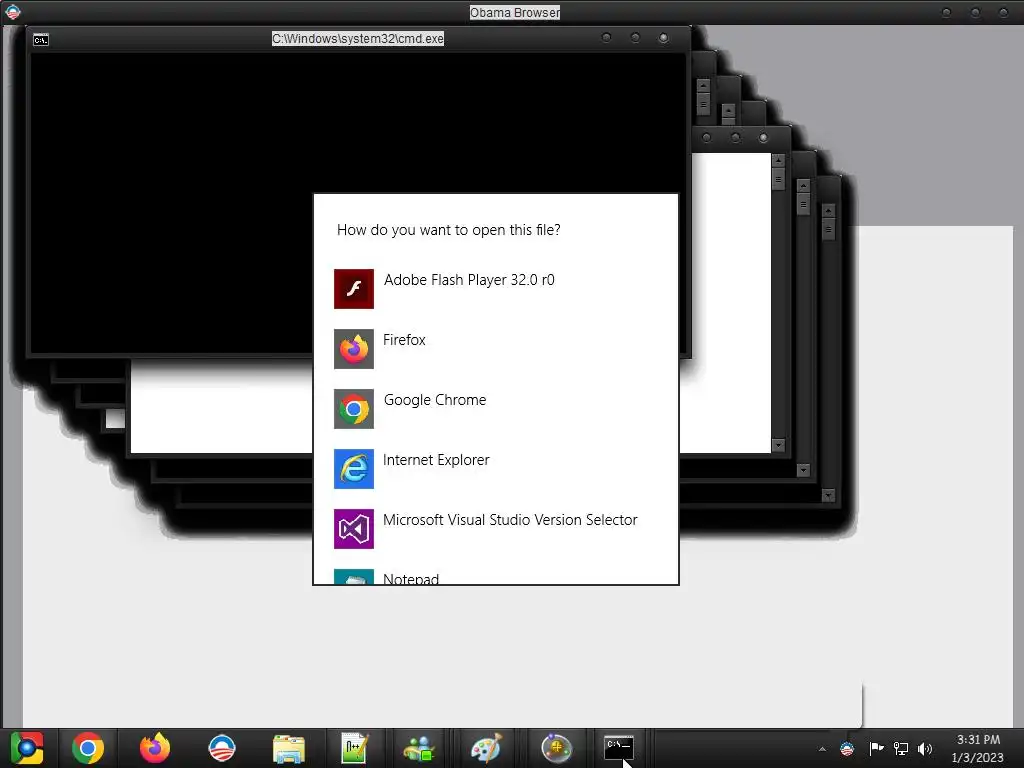Select Internet Explorer to open the file
The height and width of the screenshot is (768, 1024).
(496, 469)
